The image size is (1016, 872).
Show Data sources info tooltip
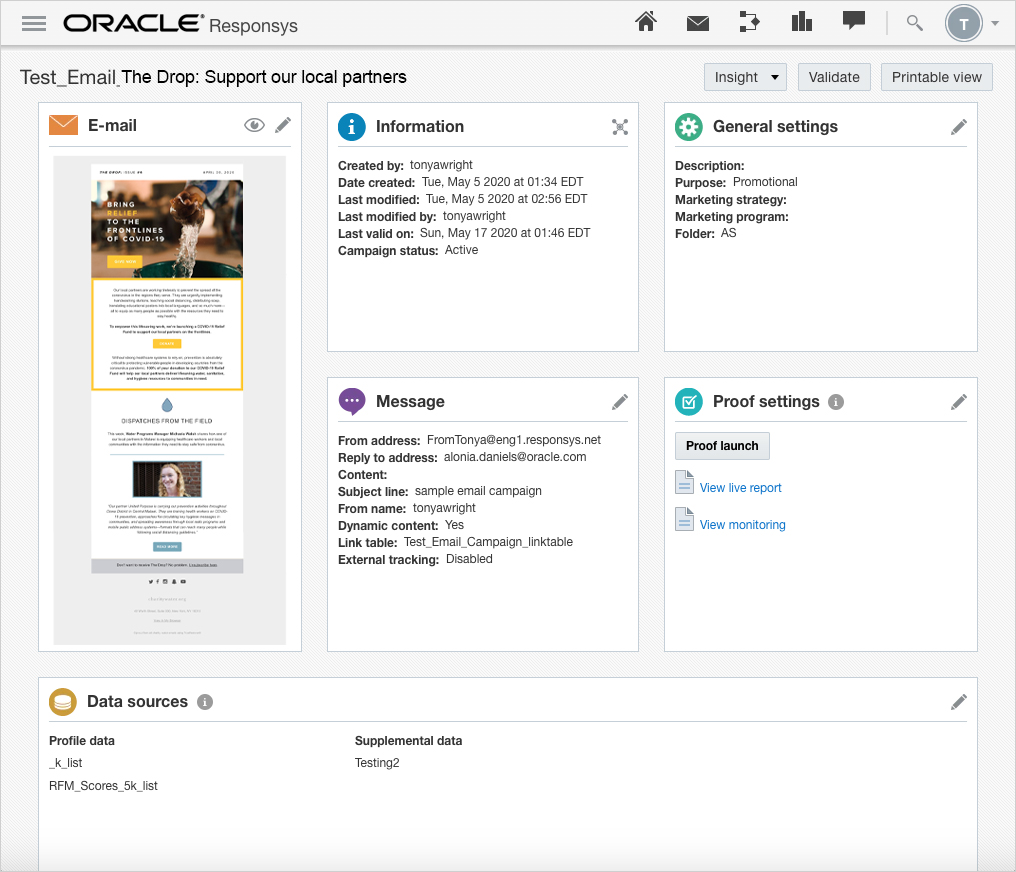pos(205,702)
